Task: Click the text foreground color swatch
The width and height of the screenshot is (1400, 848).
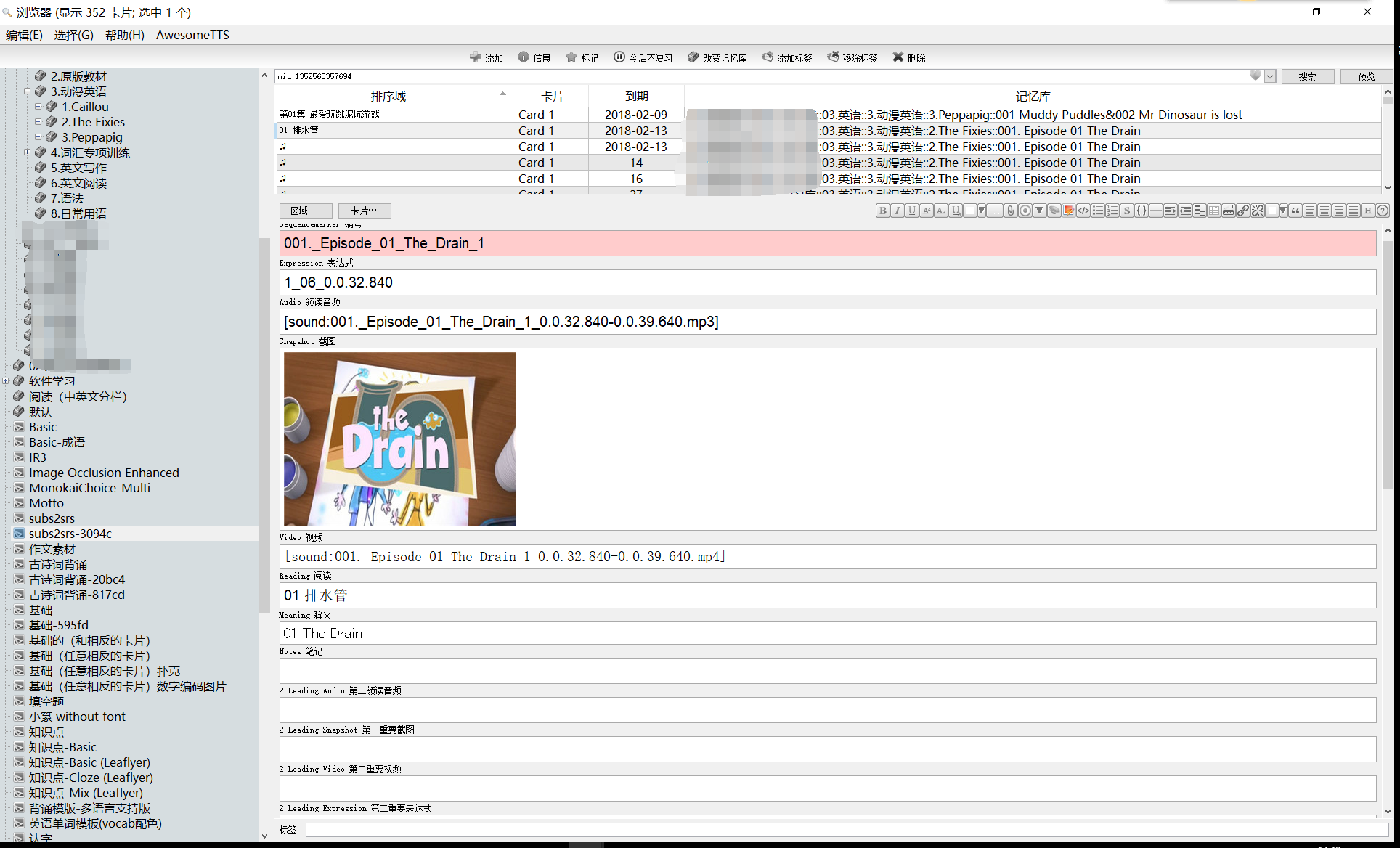Action: click(x=969, y=211)
